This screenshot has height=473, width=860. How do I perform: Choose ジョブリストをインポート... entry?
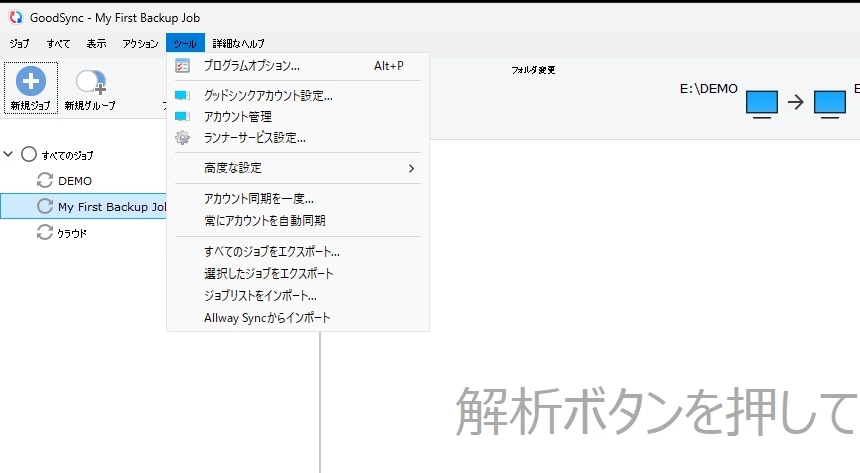click(298, 295)
